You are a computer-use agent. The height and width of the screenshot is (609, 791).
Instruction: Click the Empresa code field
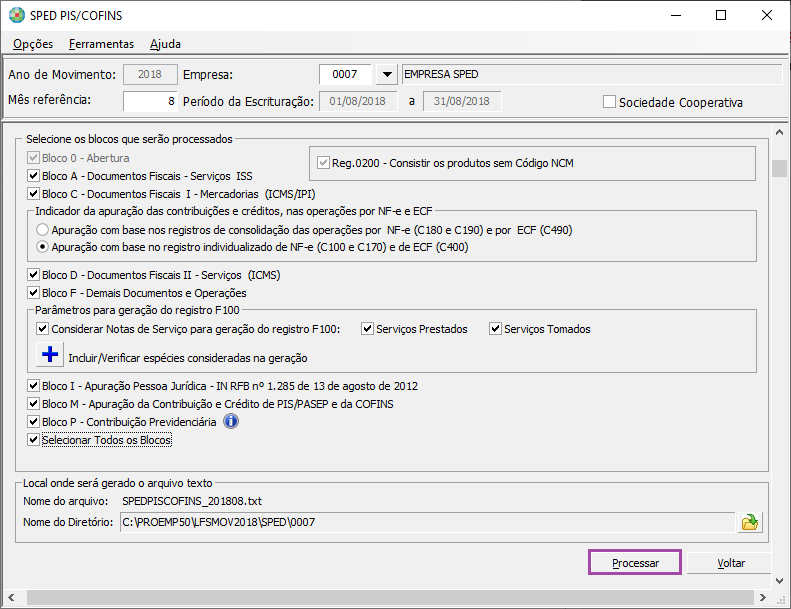click(344, 75)
